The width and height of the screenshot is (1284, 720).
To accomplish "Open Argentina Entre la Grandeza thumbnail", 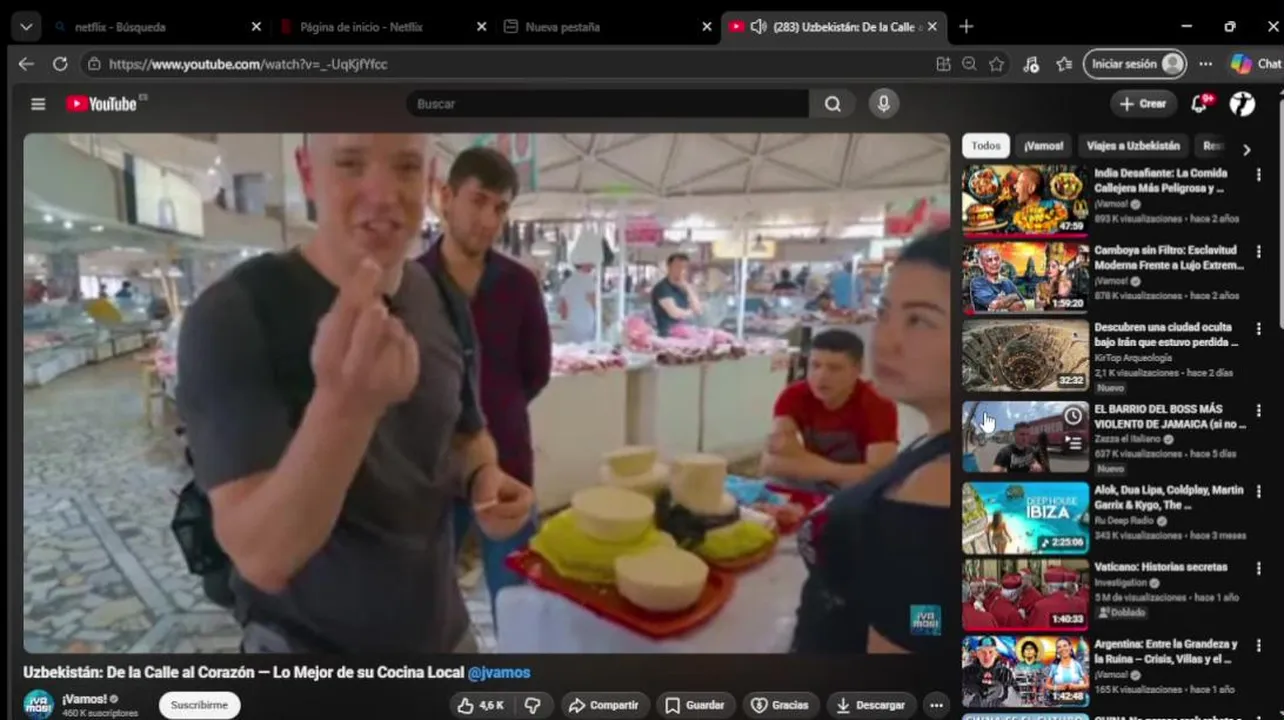I will (x=1025, y=672).
